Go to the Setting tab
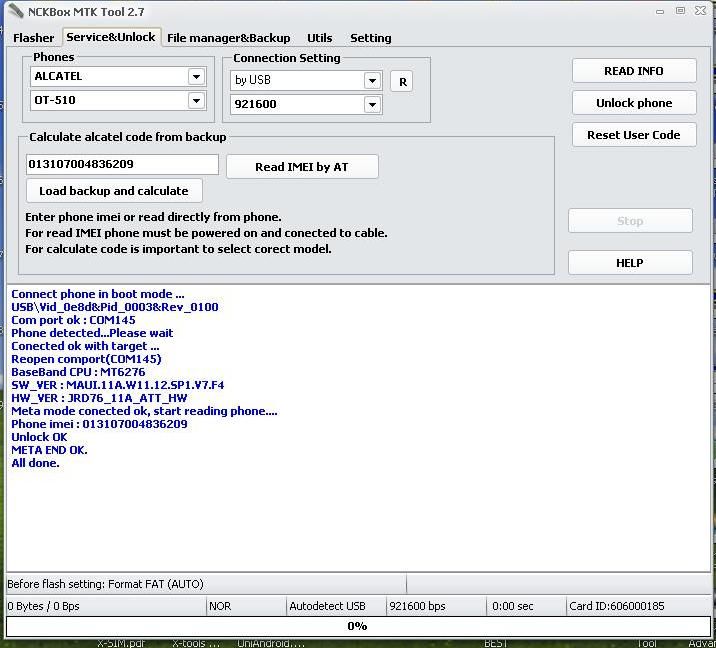The width and height of the screenshot is (716, 648). click(x=370, y=38)
